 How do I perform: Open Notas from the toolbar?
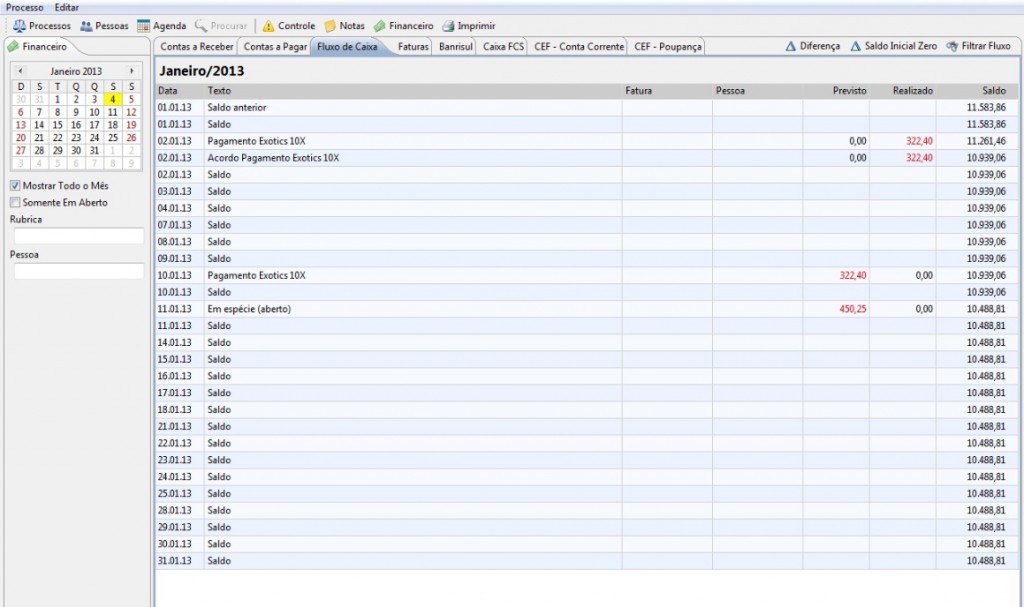pos(330,26)
